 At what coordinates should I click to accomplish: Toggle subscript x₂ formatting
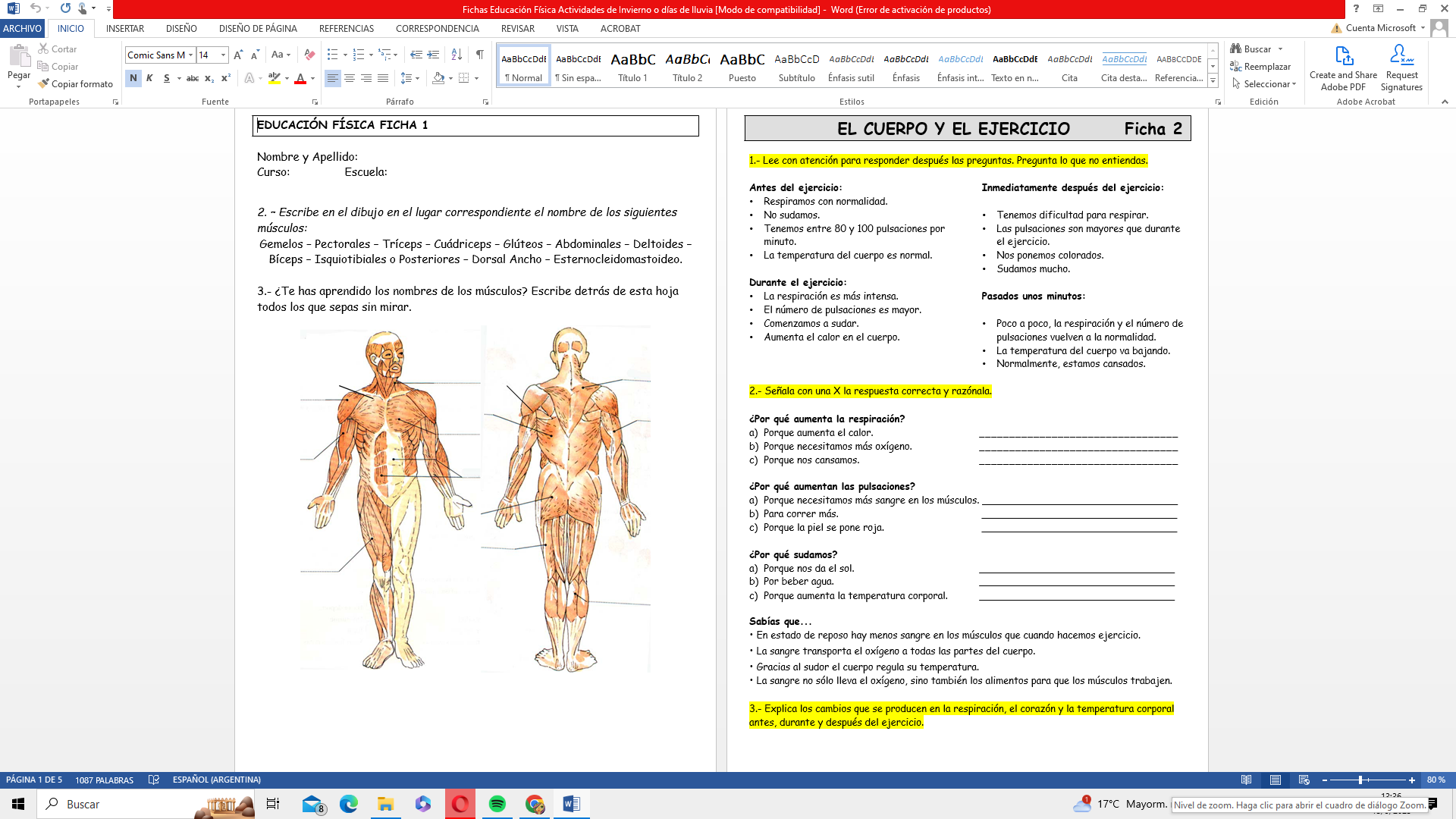tap(209, 78)
